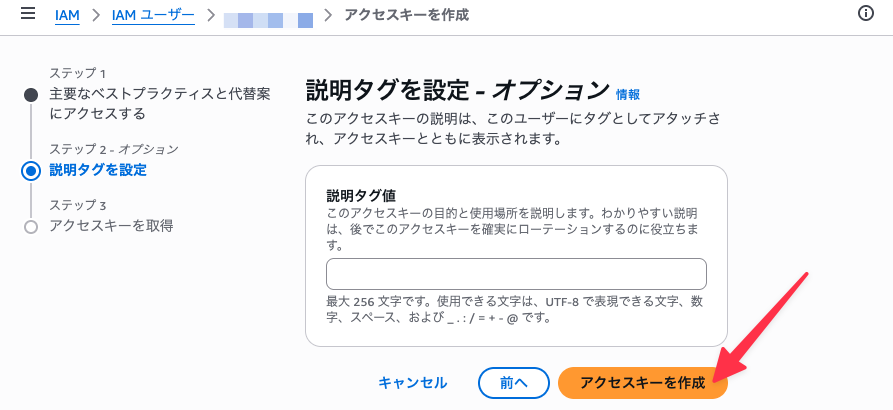The width and height of the screenshot is (893, 410).
Task: Select the empty Step 3 circle indicator
Action: (x=31, y=227)
